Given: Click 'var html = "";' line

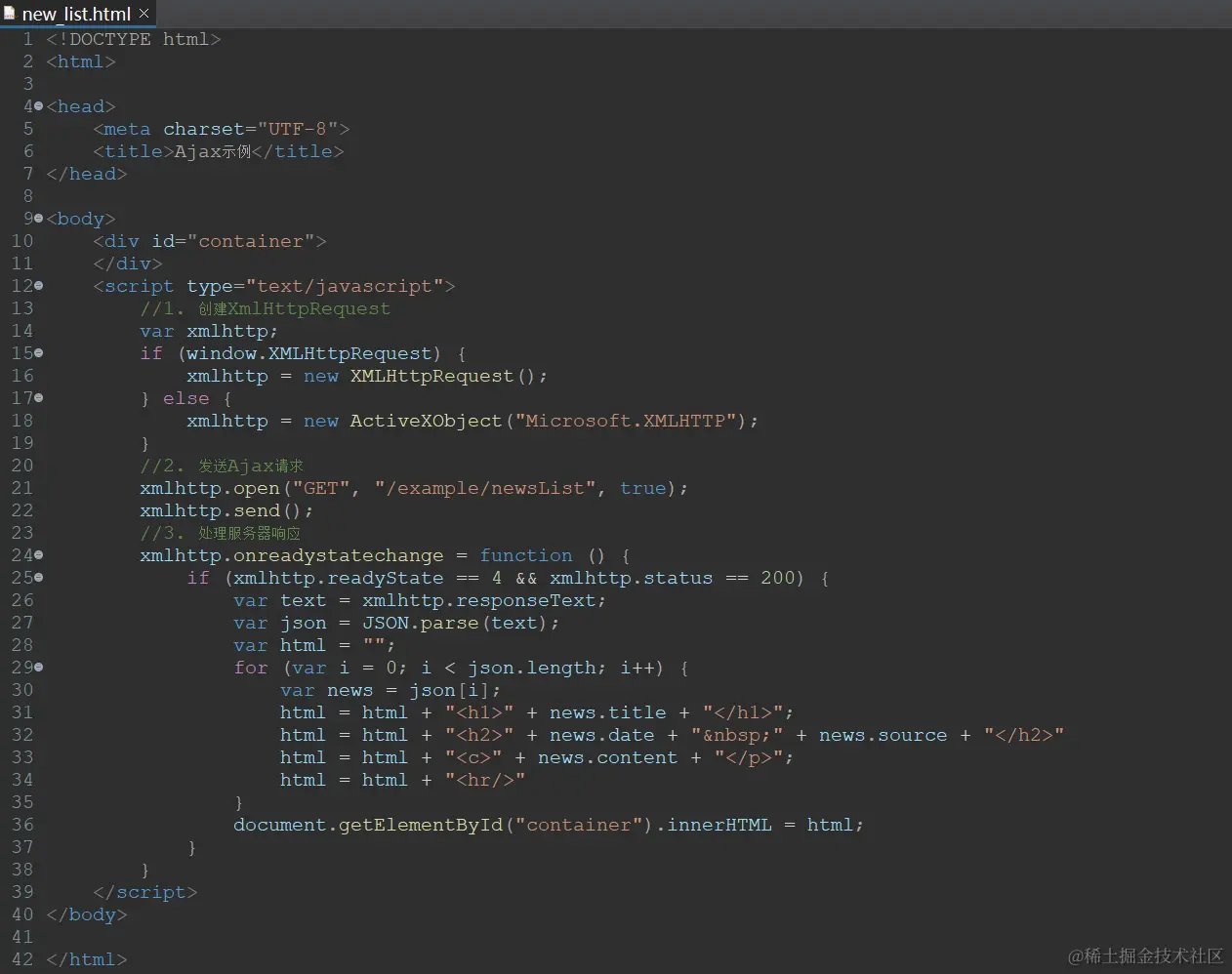Looking at the screenshot, I should pyautogui.click(x=314, y=645).
